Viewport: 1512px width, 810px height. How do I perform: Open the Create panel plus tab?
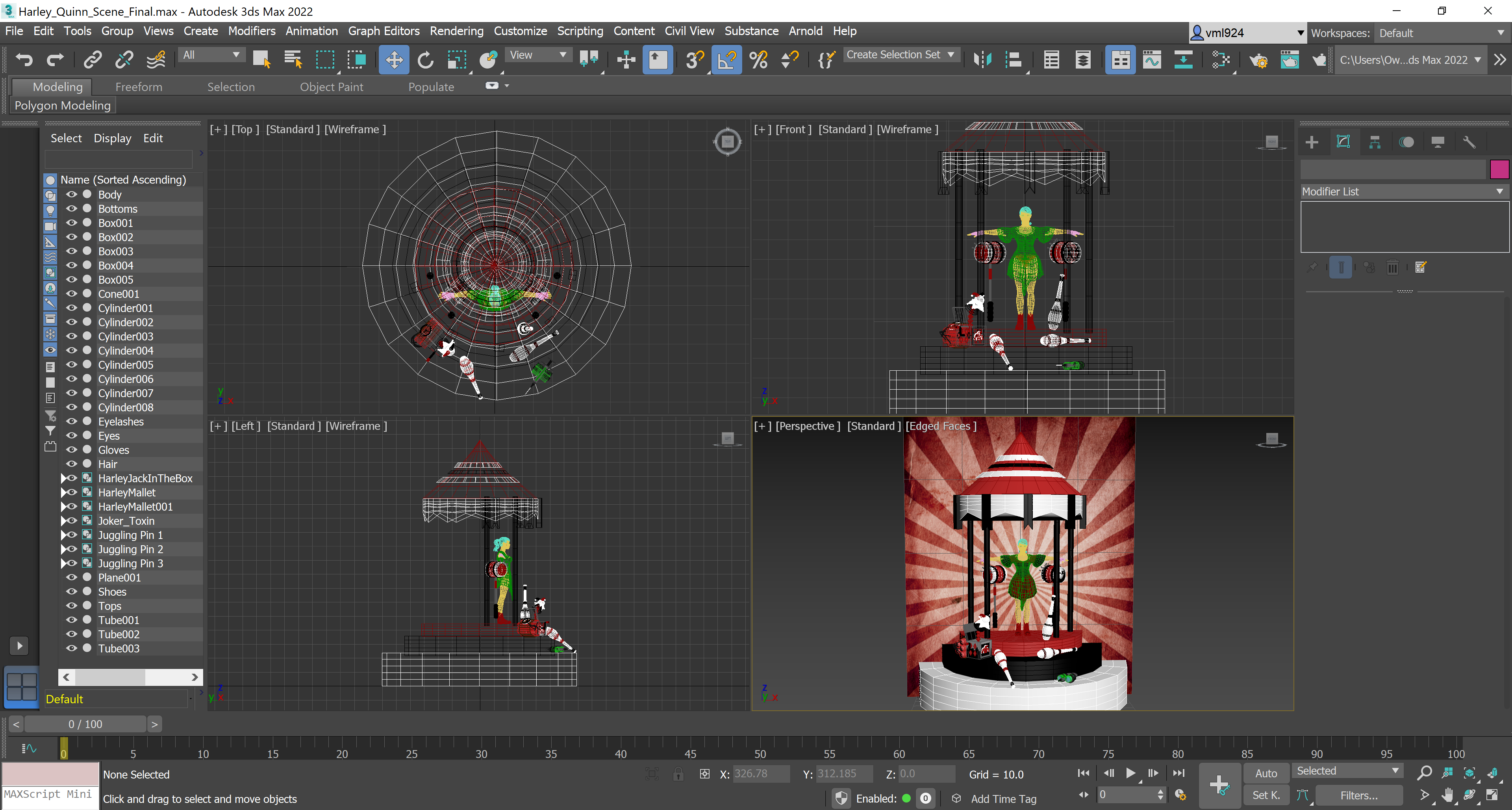pyautogui.click(x=1312, y=142)
